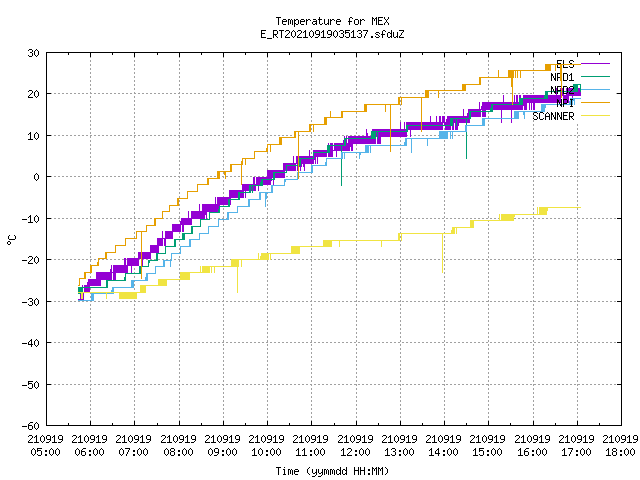This screenshot has height=480, width=640.
Task: Click the y-axis tick label -20
Action: [31, 260]
